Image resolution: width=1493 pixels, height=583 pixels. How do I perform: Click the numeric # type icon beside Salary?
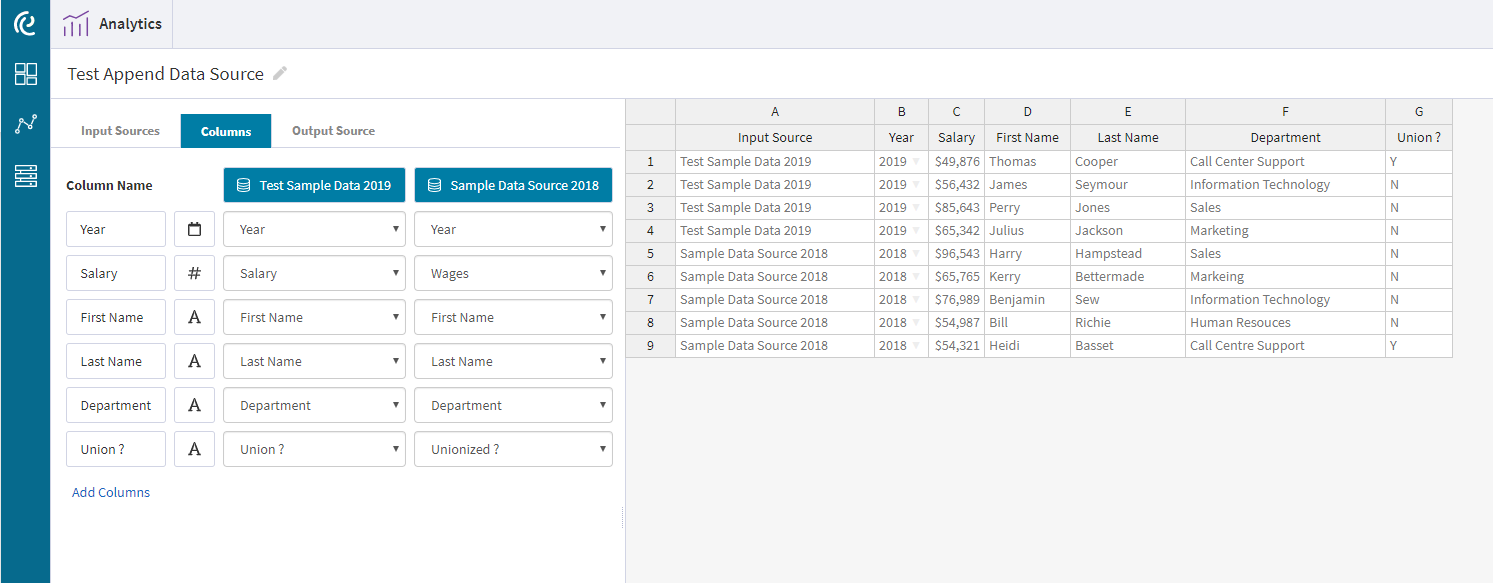pos(194,272)
